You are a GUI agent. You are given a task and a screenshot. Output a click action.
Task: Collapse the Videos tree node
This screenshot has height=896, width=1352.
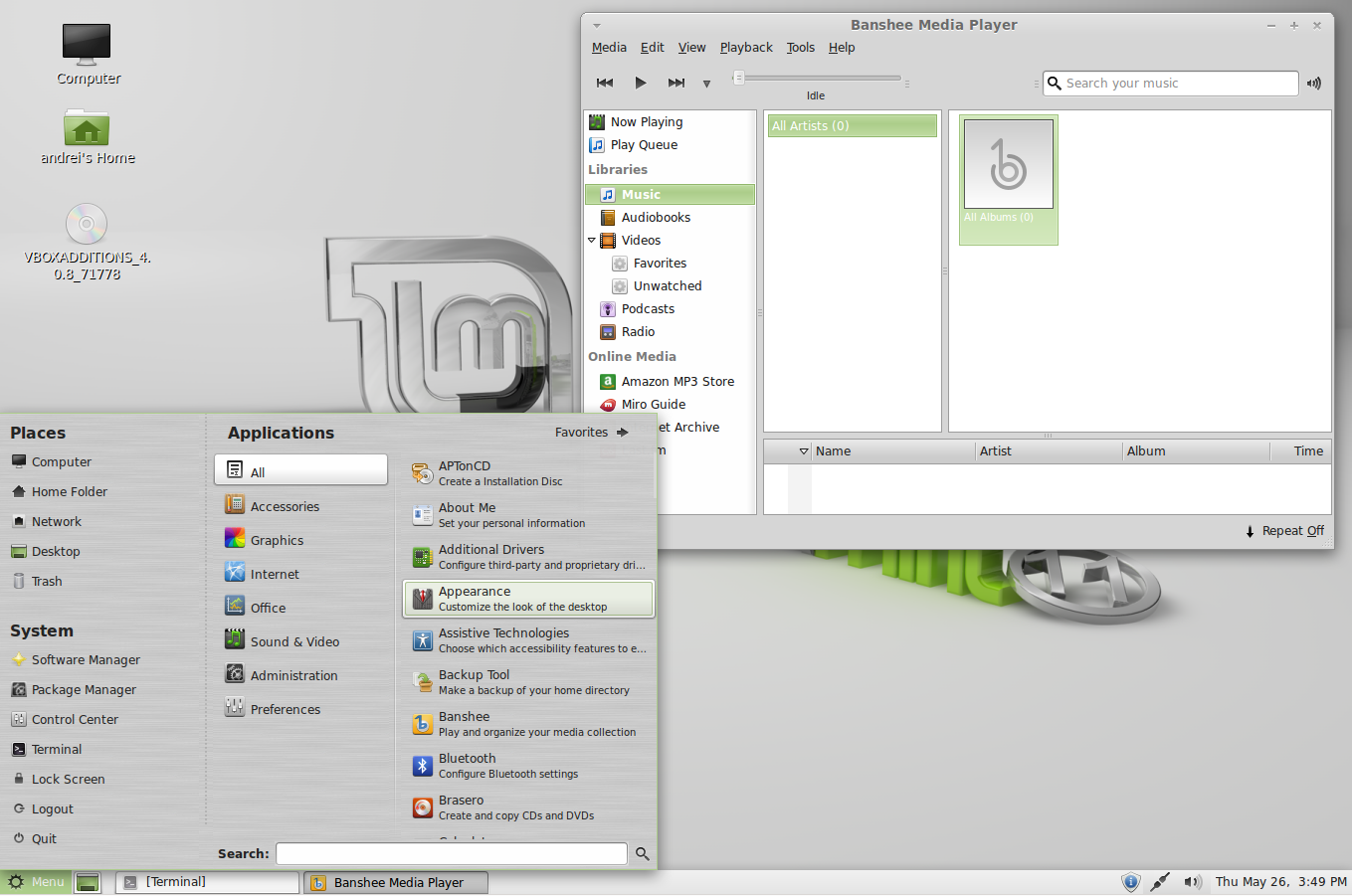click(592, 241)
